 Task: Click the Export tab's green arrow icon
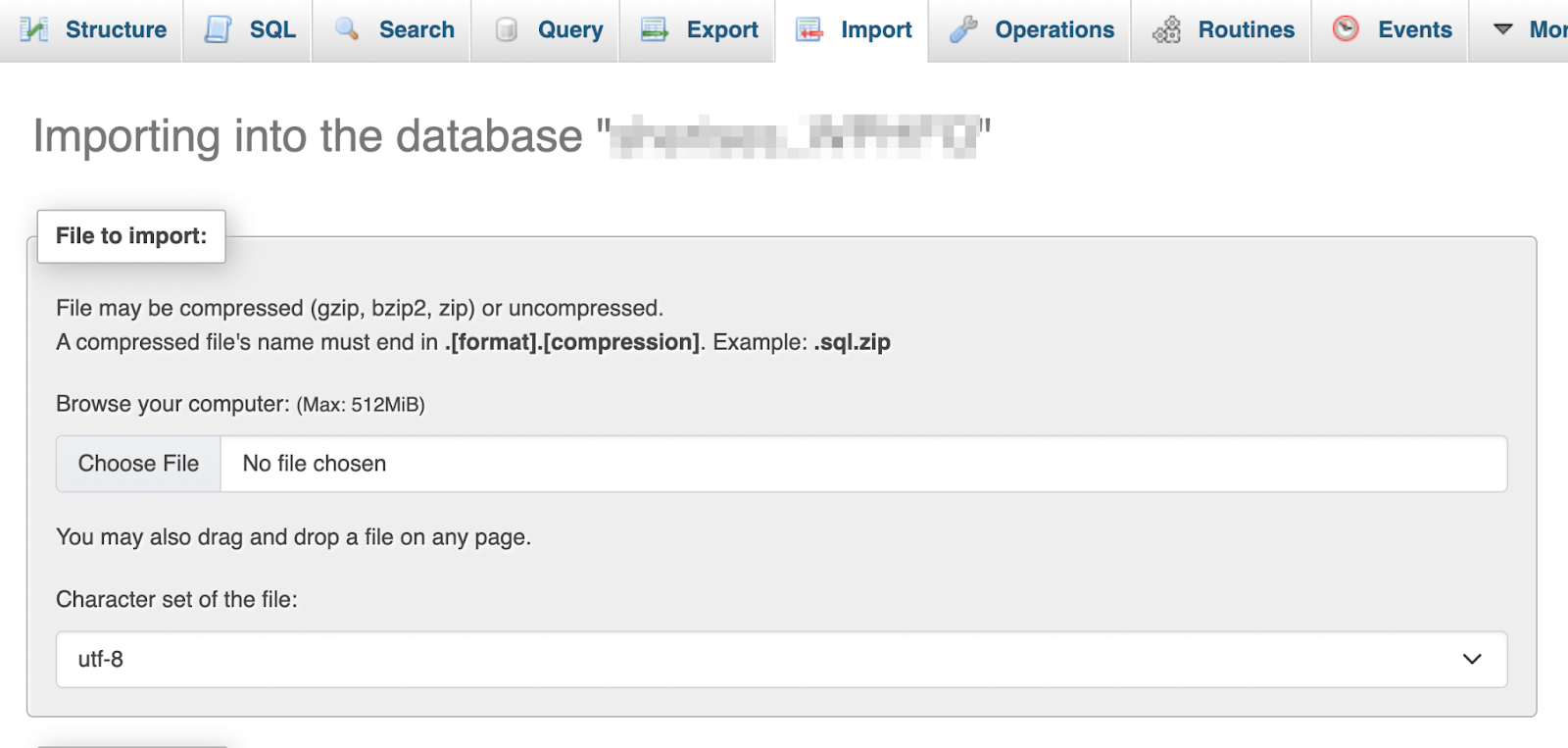point(654,29)
